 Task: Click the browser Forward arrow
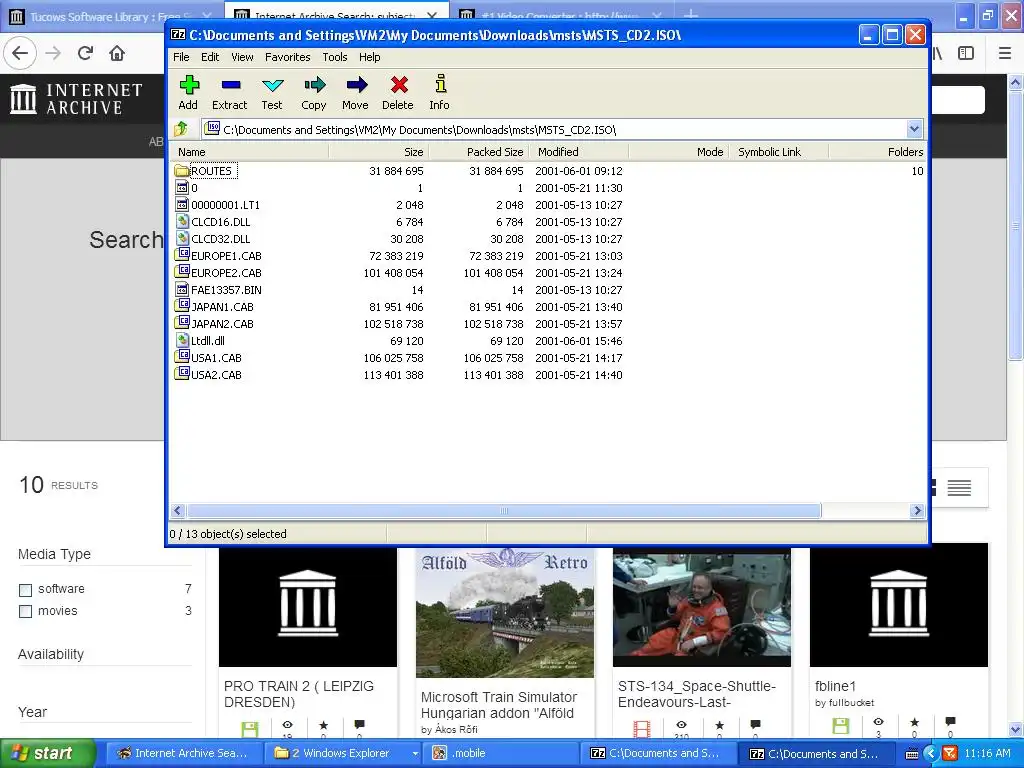pos(53,53)
